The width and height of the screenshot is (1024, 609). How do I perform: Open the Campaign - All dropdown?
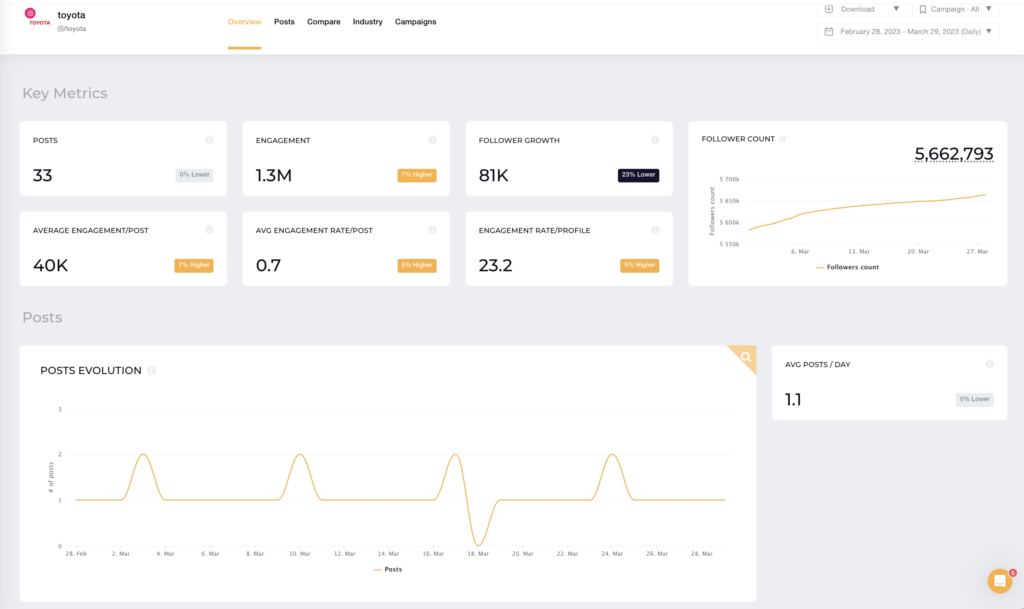point(957,8)
